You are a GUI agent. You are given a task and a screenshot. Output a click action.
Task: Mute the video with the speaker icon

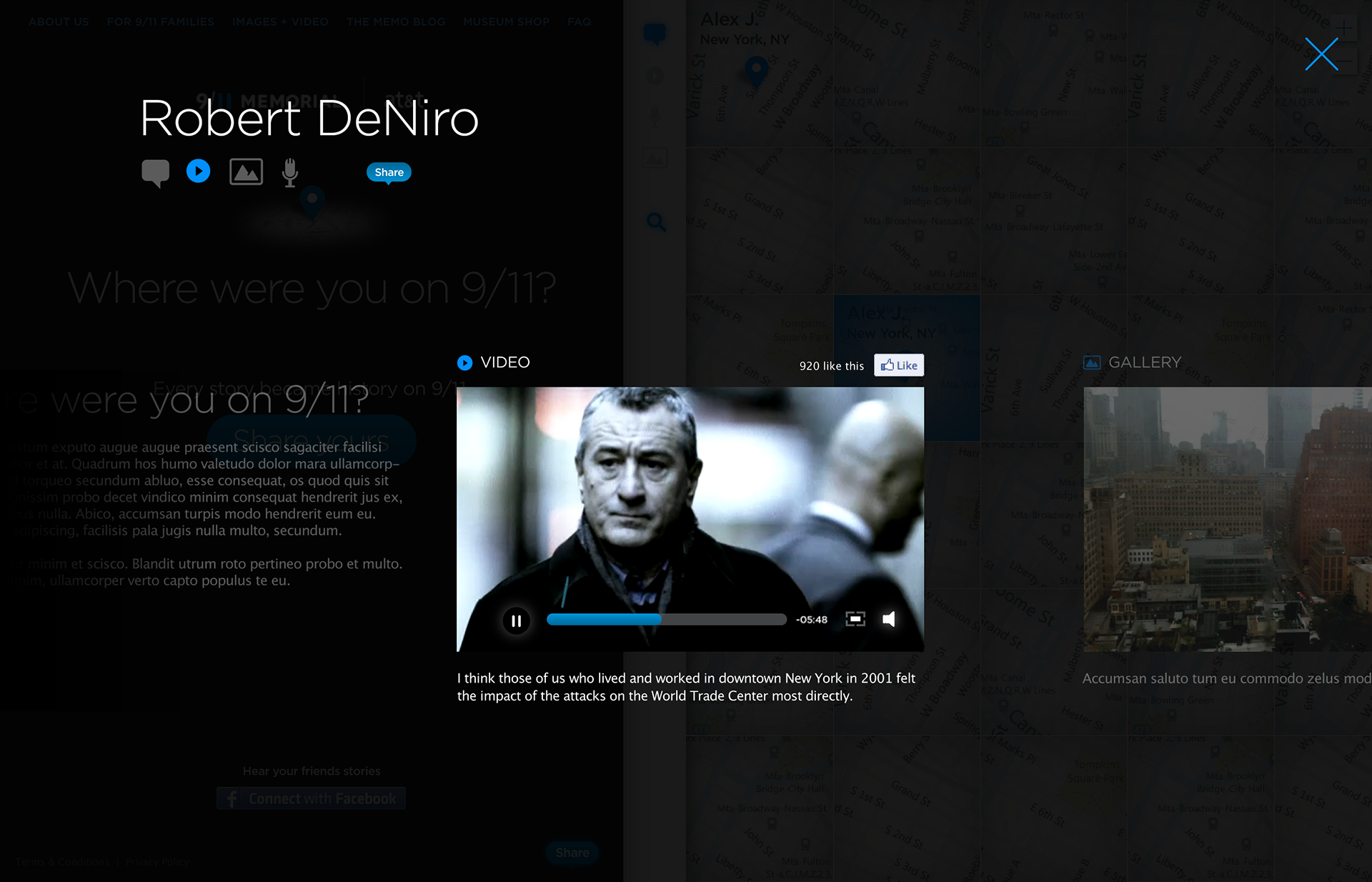[x=889, y=619]
